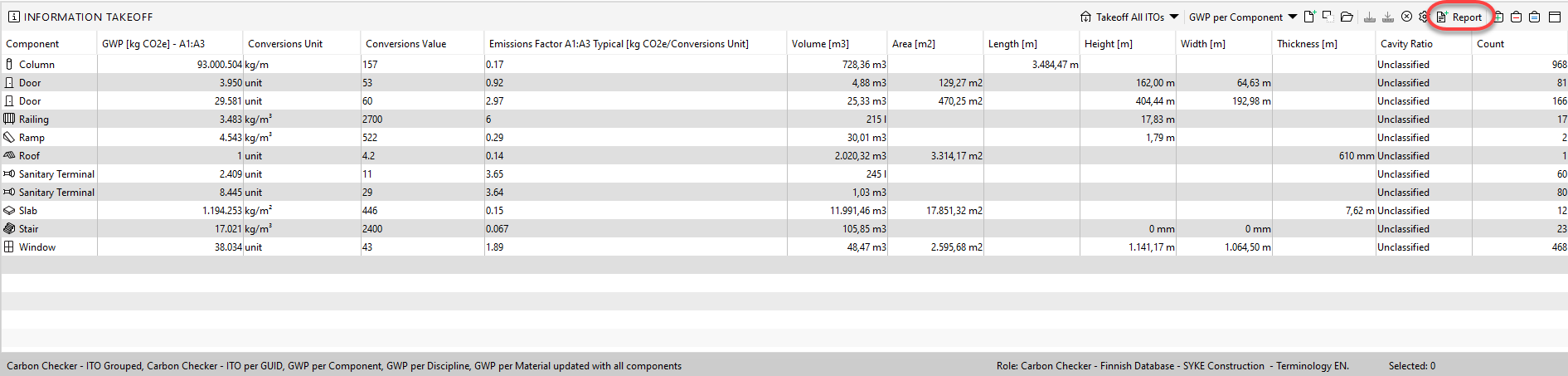Remove from selection basket (red minus icon)
The image size is (1568, 376).
[1516, 17]
